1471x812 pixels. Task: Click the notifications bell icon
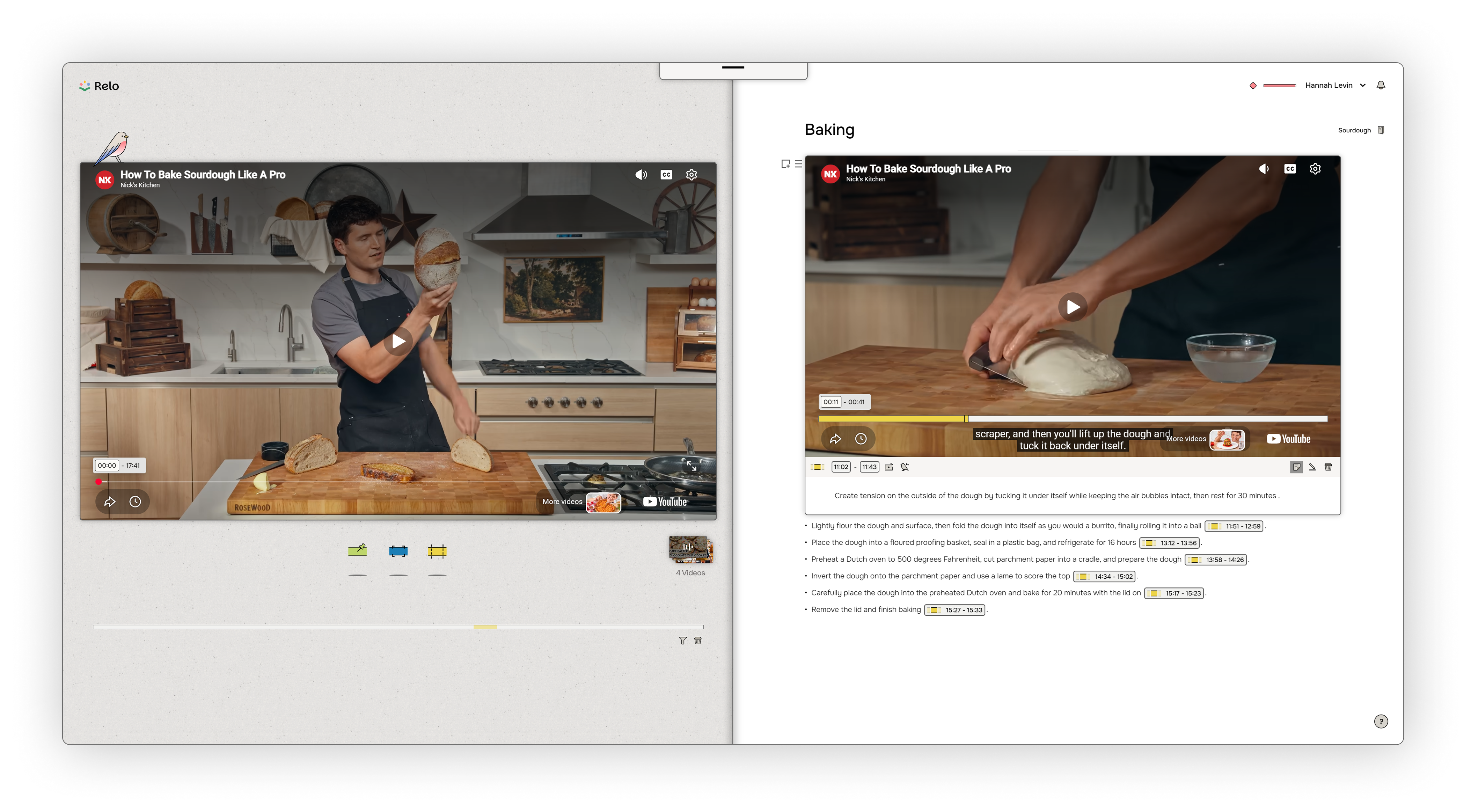pos(1381,85)
